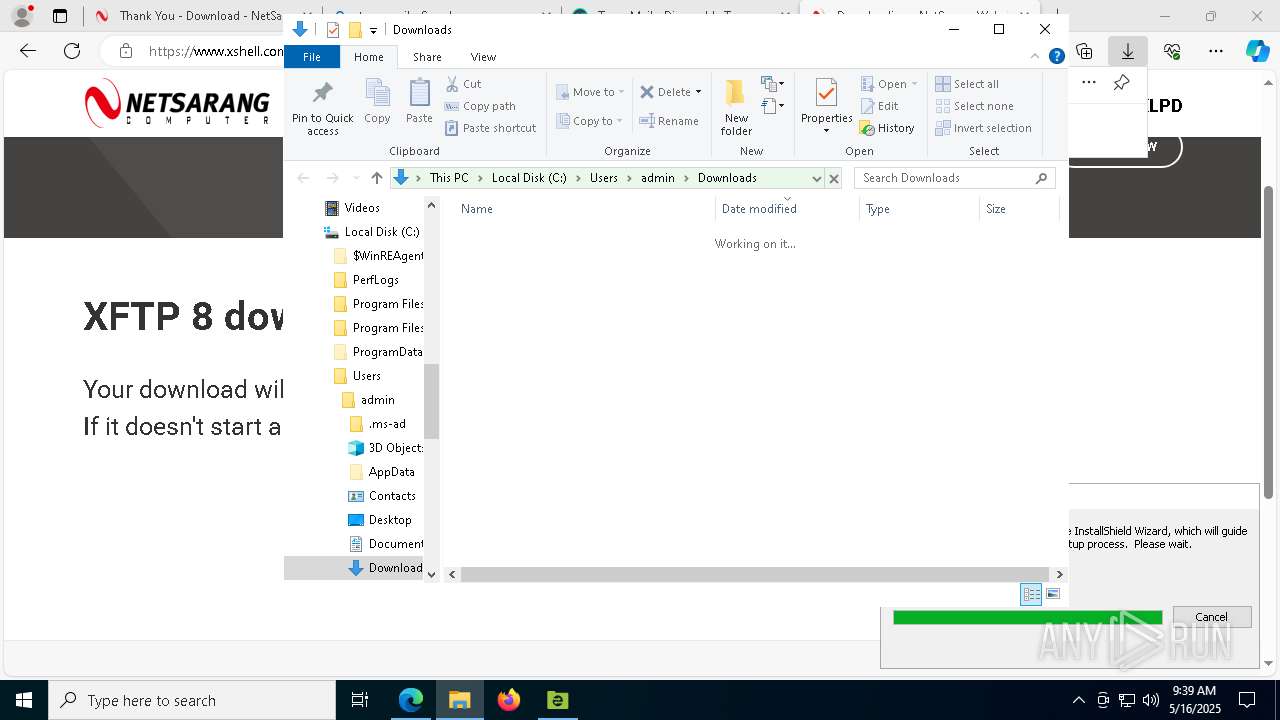Open Copilot icon in Edge
The height and width of the screenshot is (720, 1280).
1257,51
